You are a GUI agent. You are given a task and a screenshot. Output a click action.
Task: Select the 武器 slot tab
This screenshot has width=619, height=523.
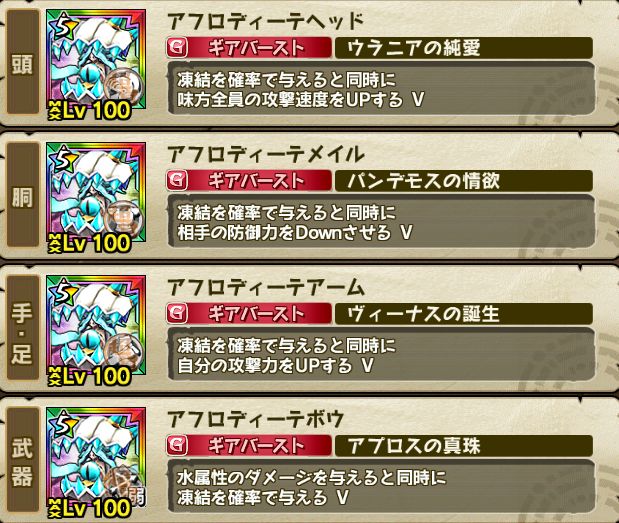[x=23, y=460]
